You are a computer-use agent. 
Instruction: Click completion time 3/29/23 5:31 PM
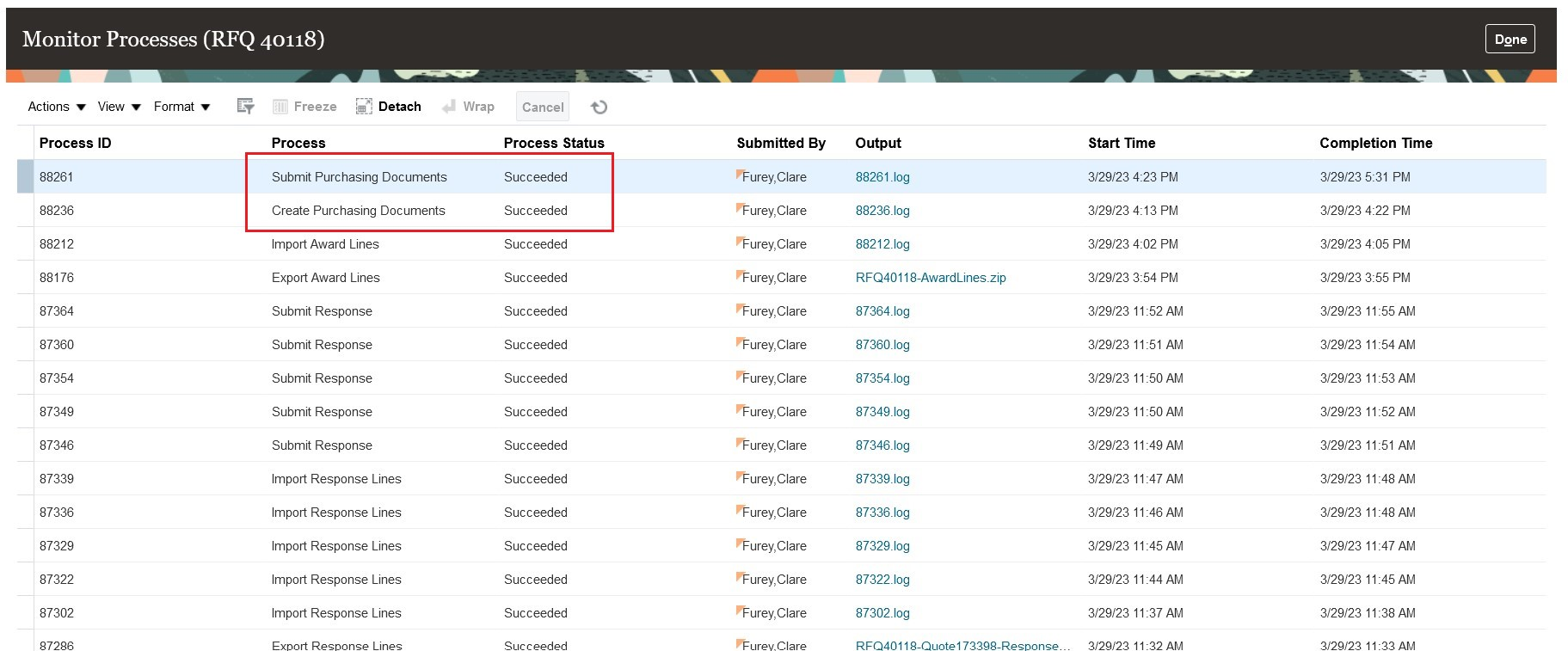point(1365,177)
